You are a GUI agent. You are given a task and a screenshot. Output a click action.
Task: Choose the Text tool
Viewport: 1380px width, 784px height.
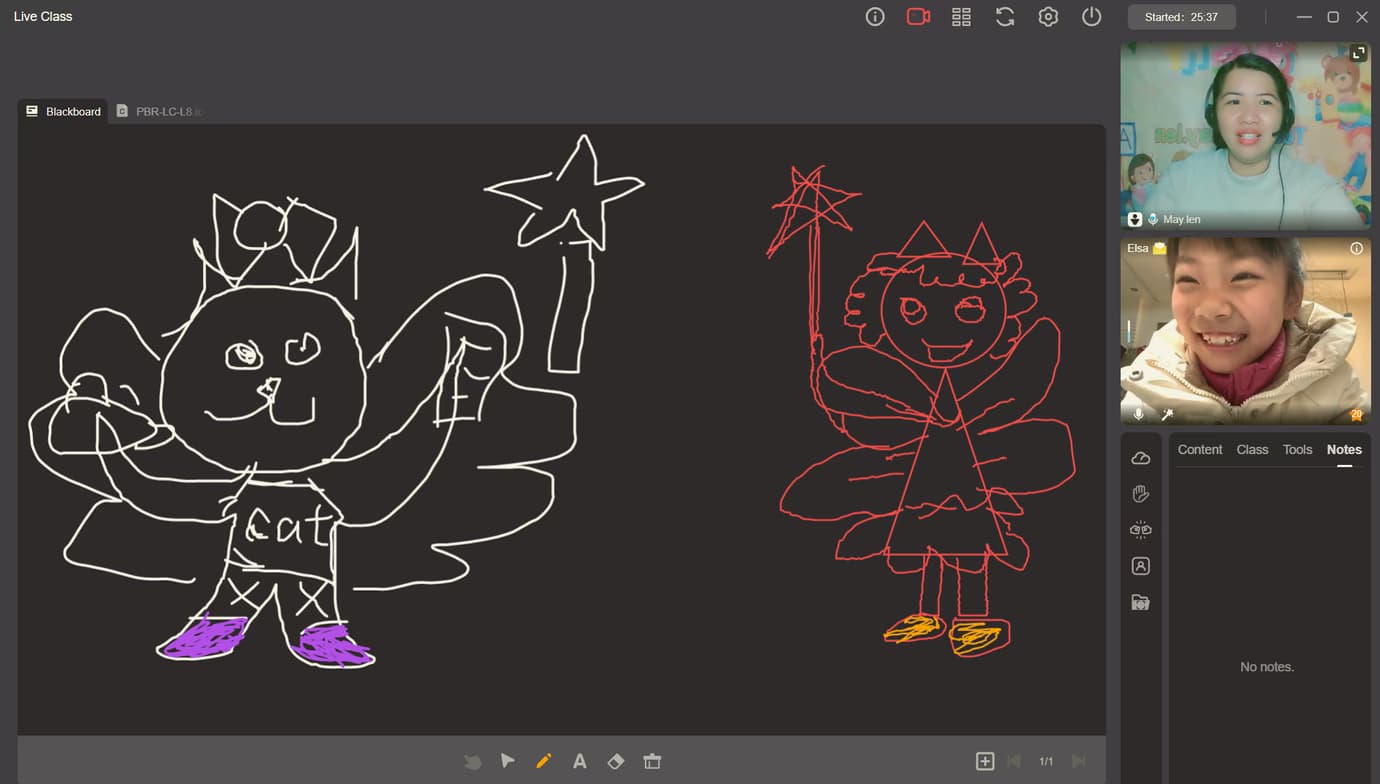(x=579, y=761)
